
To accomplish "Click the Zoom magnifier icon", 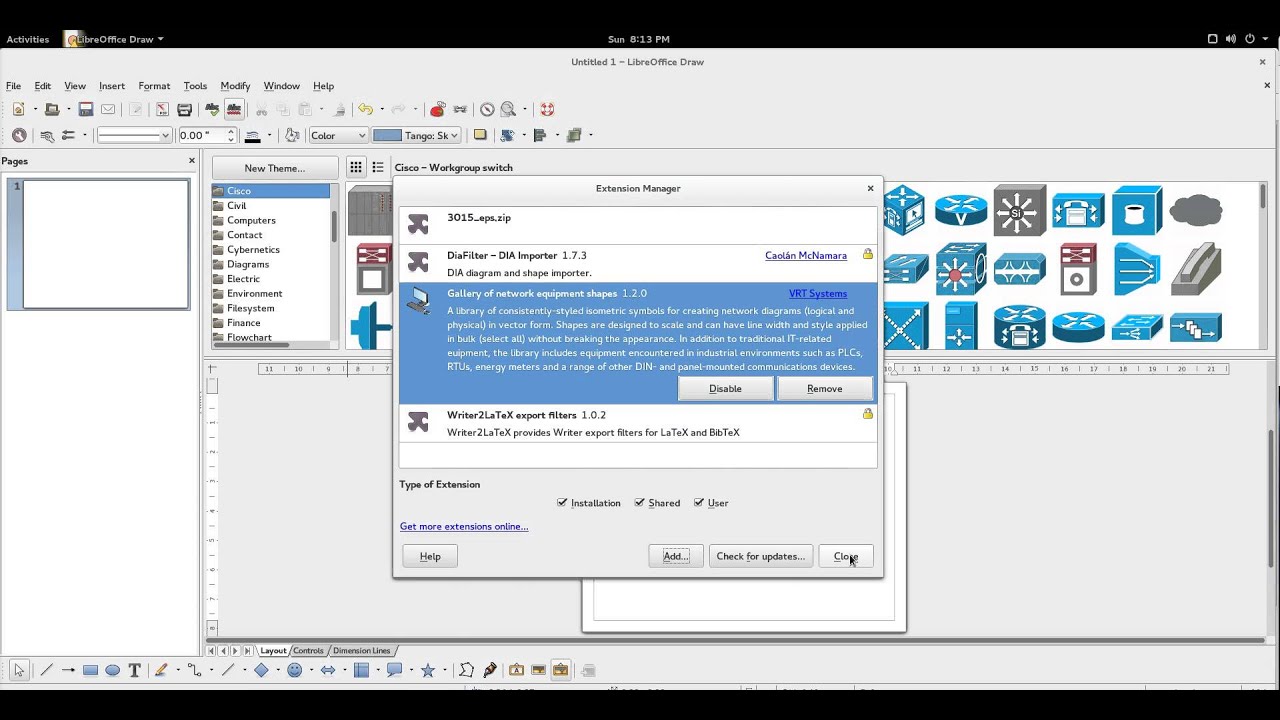I will (508, 109).
